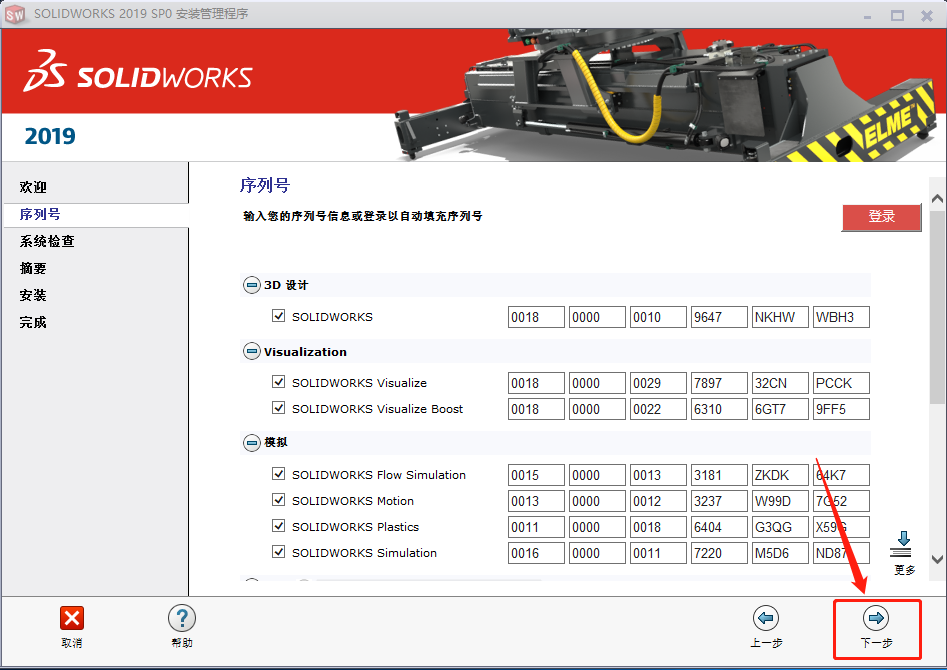Screen dimensions: 947x670
Task: Click the first SOLIDWORKS serial number field
Action: [x=536, y=317]
